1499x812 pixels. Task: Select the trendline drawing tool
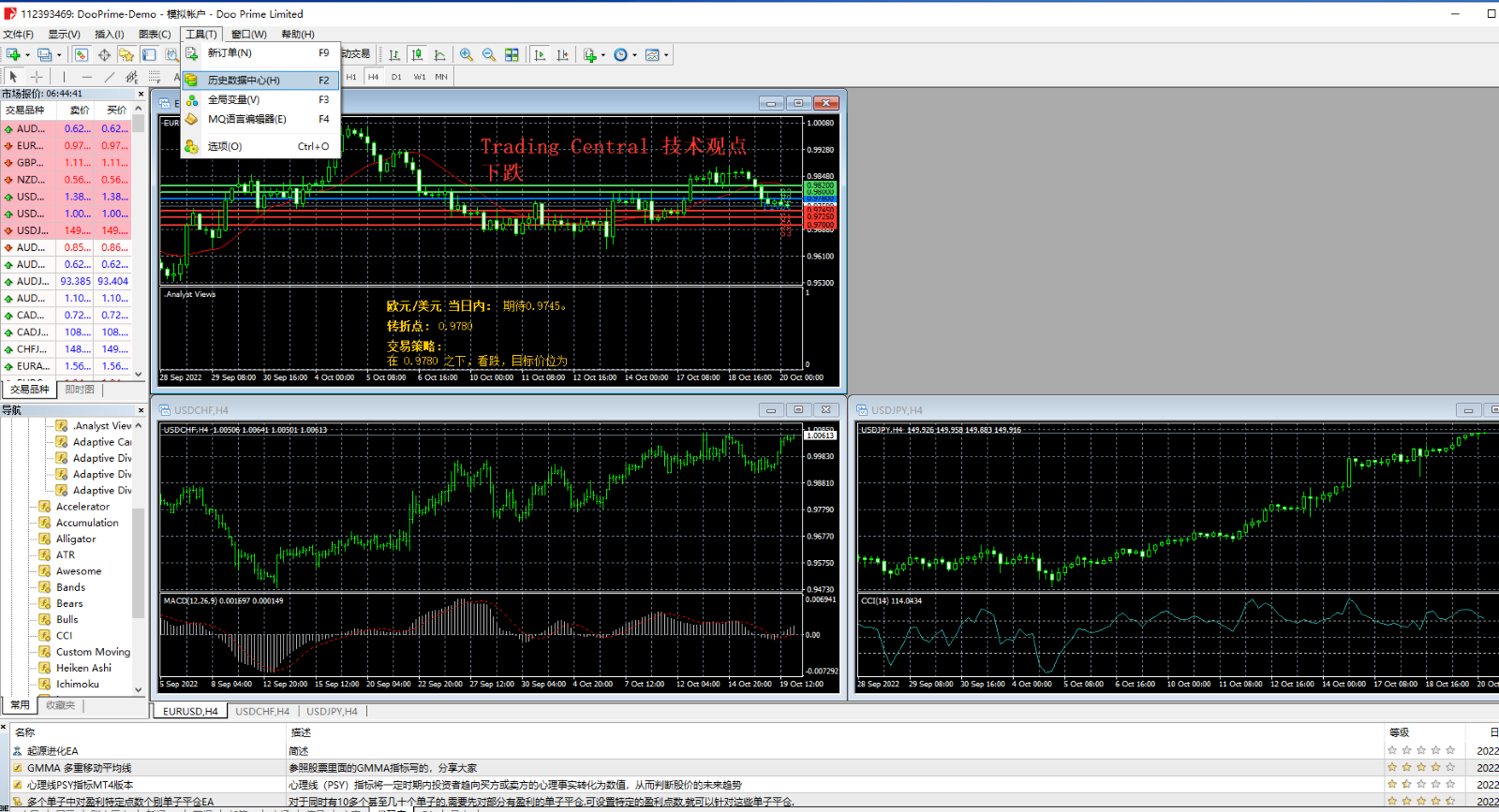pyautogui.click(x=110, y=77)
